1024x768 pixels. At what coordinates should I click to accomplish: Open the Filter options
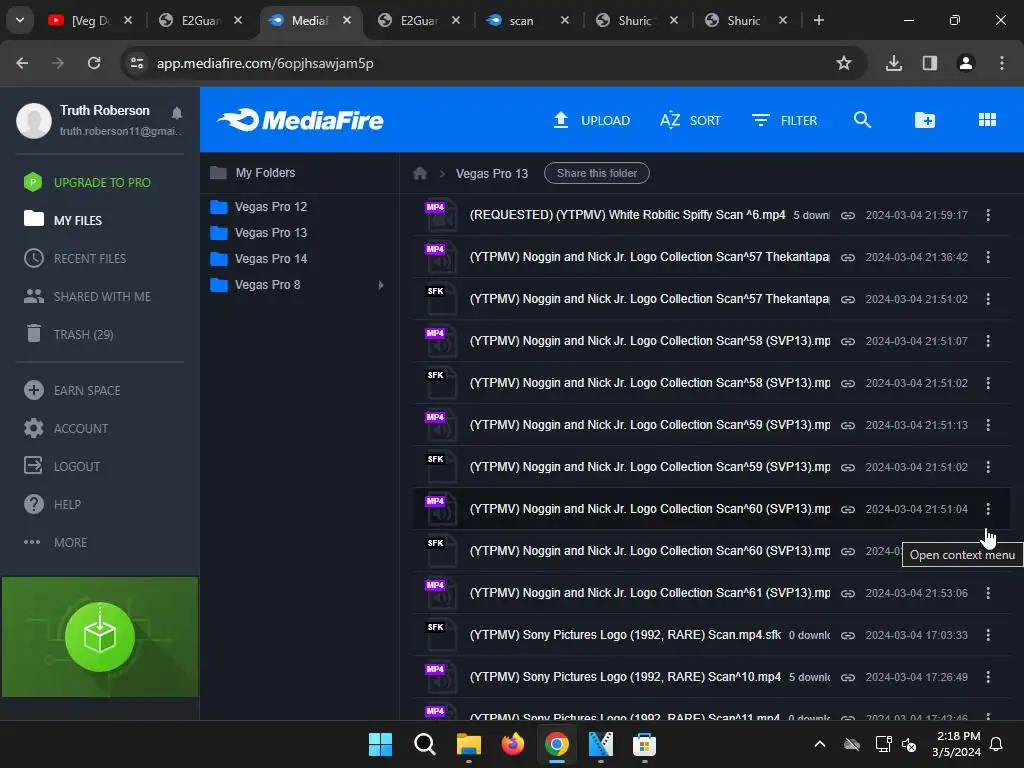coord(784,120)
